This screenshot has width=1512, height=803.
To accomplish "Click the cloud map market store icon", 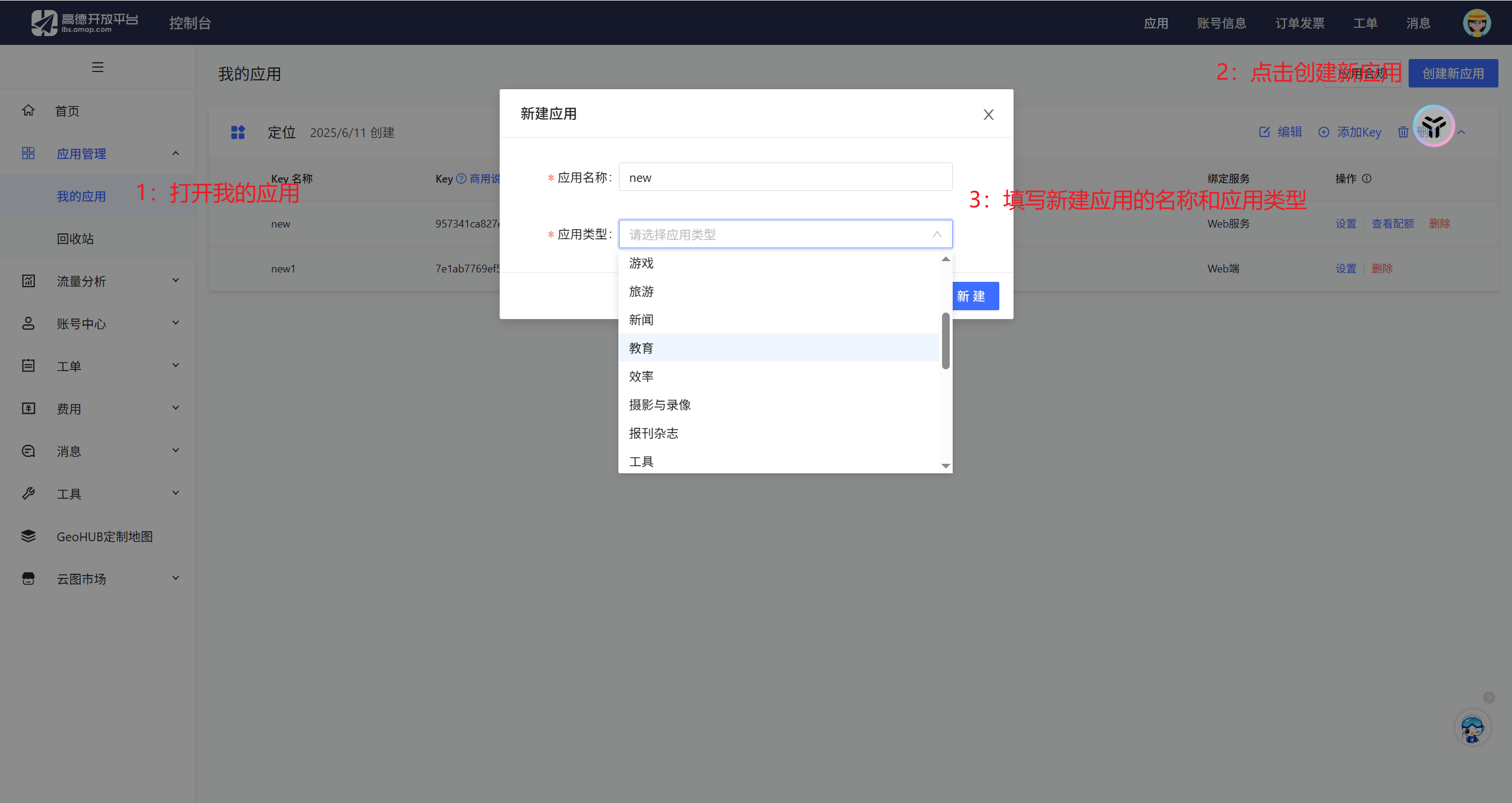I will click(28, 578).
